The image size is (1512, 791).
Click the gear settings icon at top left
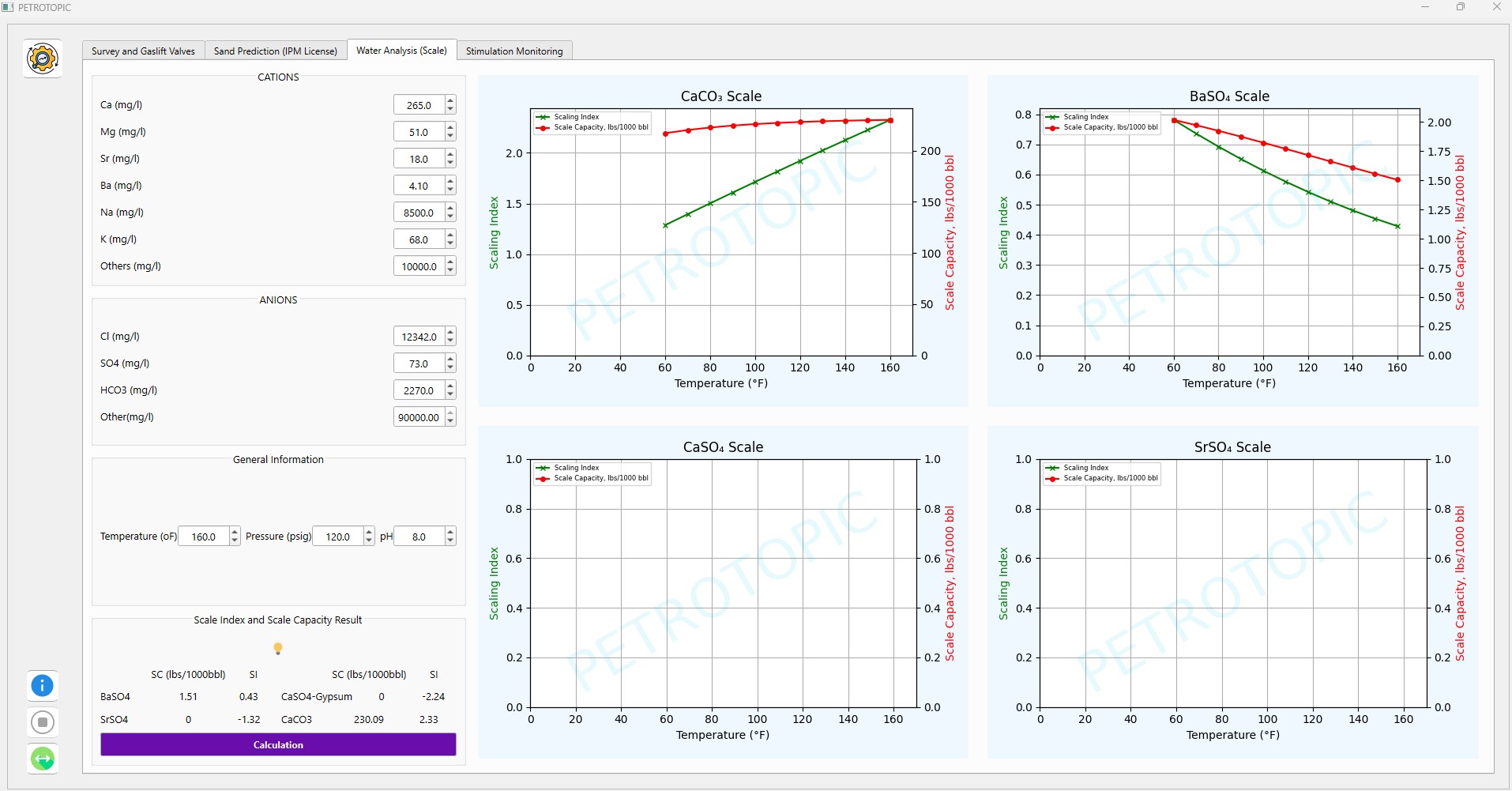coord(43,58)
